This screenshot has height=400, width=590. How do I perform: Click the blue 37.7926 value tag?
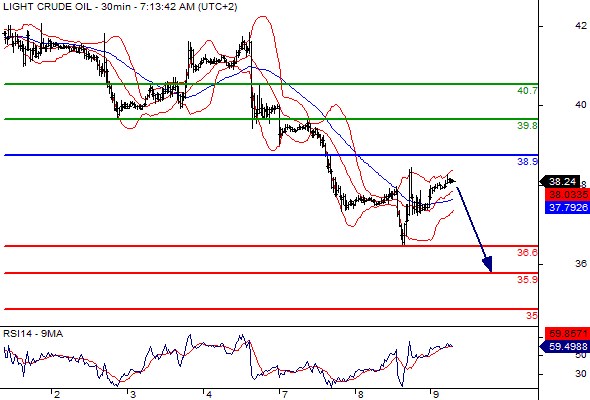tap(567, 207)
